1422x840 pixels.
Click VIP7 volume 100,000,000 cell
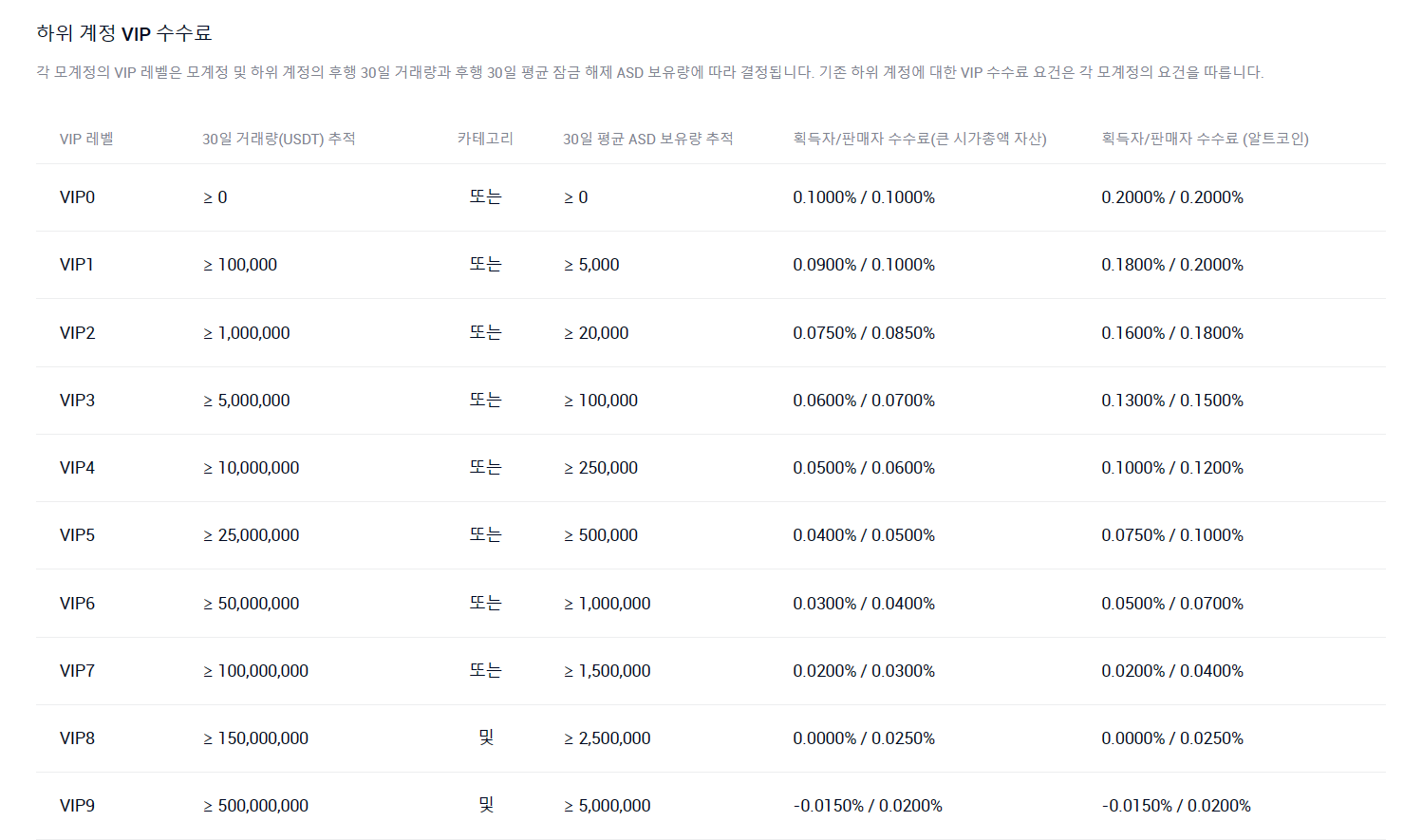pyautogui.click(x=255, y=671)
